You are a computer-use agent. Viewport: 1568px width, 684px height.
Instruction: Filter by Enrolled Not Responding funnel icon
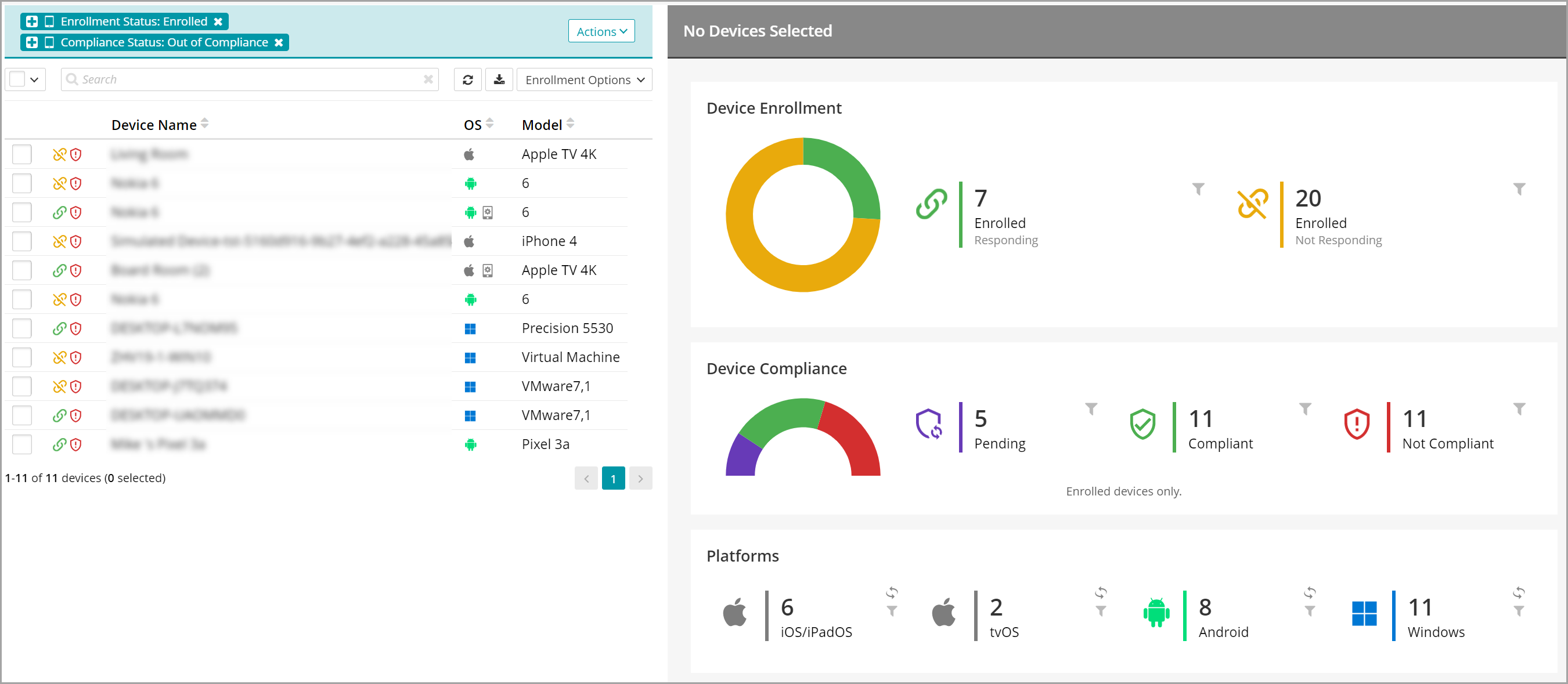pyautogui.click(x=1519, y=189)
